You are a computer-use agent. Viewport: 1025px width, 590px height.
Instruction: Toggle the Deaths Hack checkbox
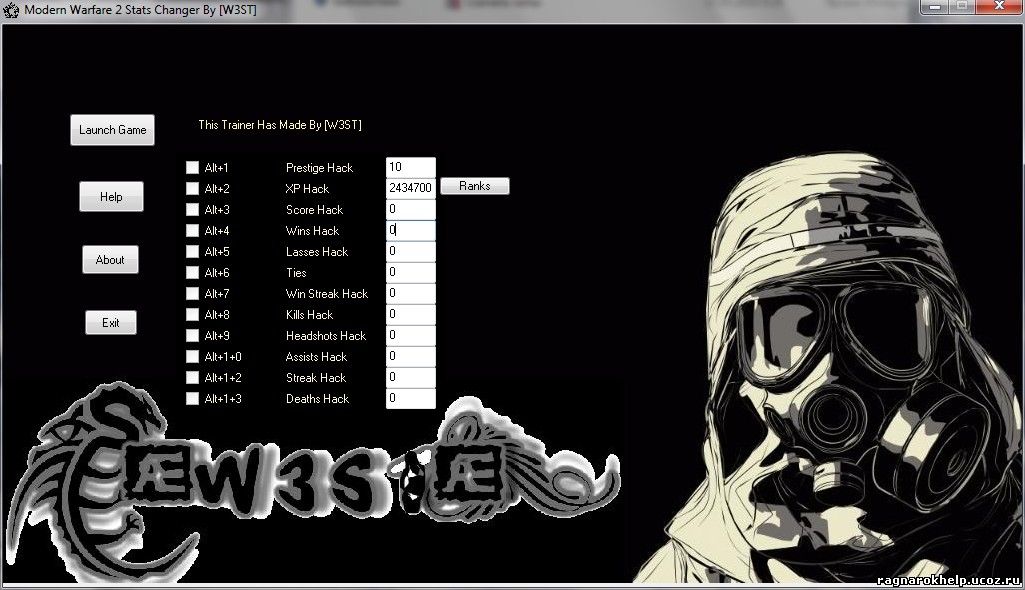click(192, 399)
